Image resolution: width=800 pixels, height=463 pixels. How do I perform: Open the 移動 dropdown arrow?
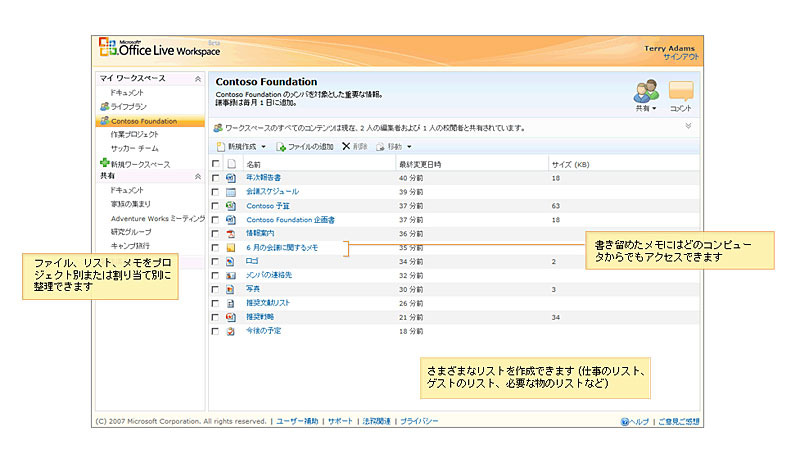409,147
